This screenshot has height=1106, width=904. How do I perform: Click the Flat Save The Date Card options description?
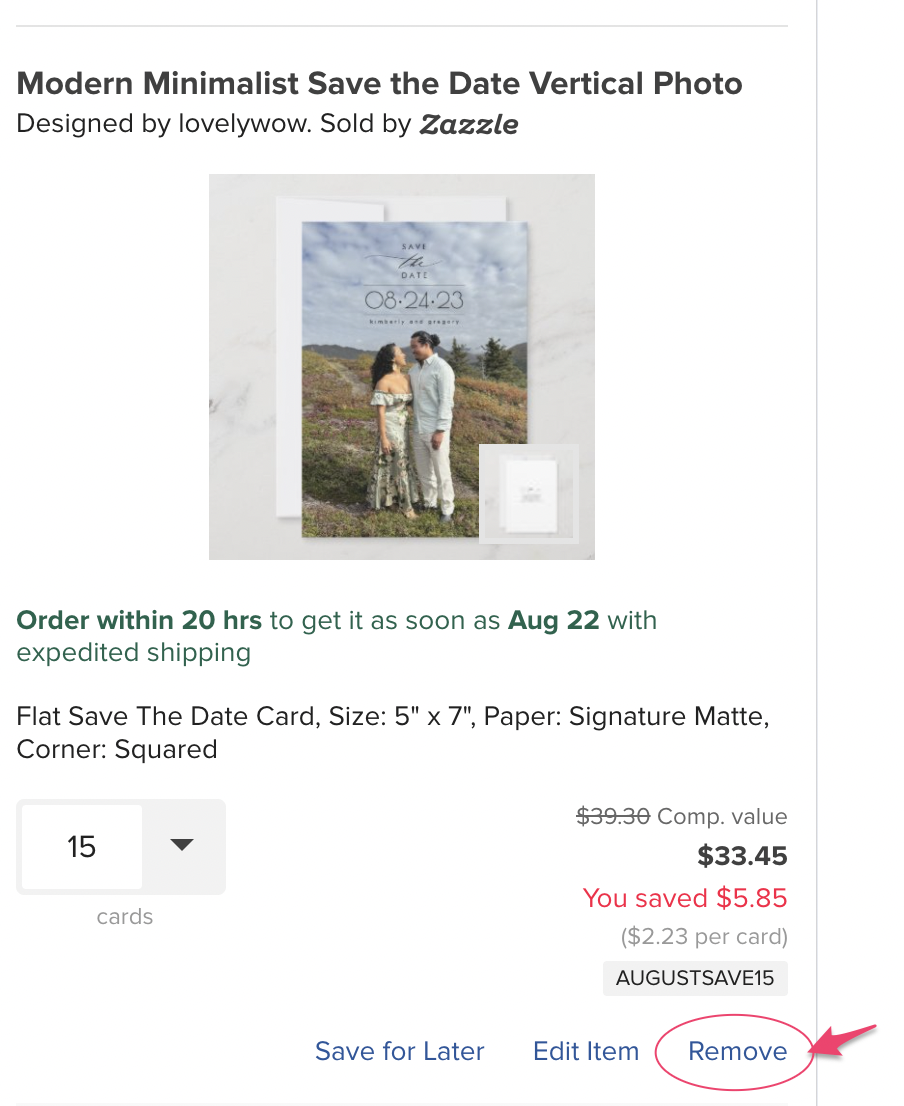click(393, 732)
